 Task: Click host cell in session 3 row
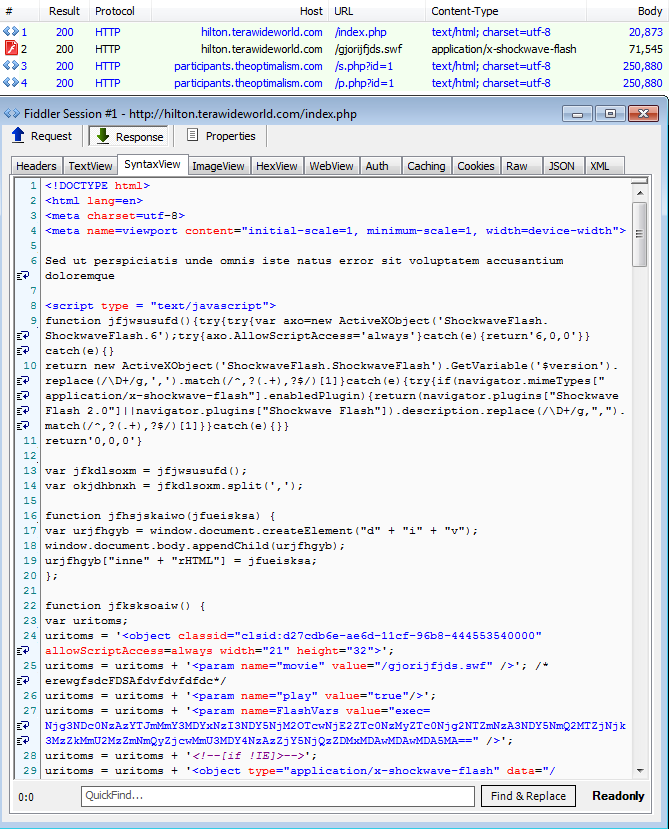click(249, 66)
